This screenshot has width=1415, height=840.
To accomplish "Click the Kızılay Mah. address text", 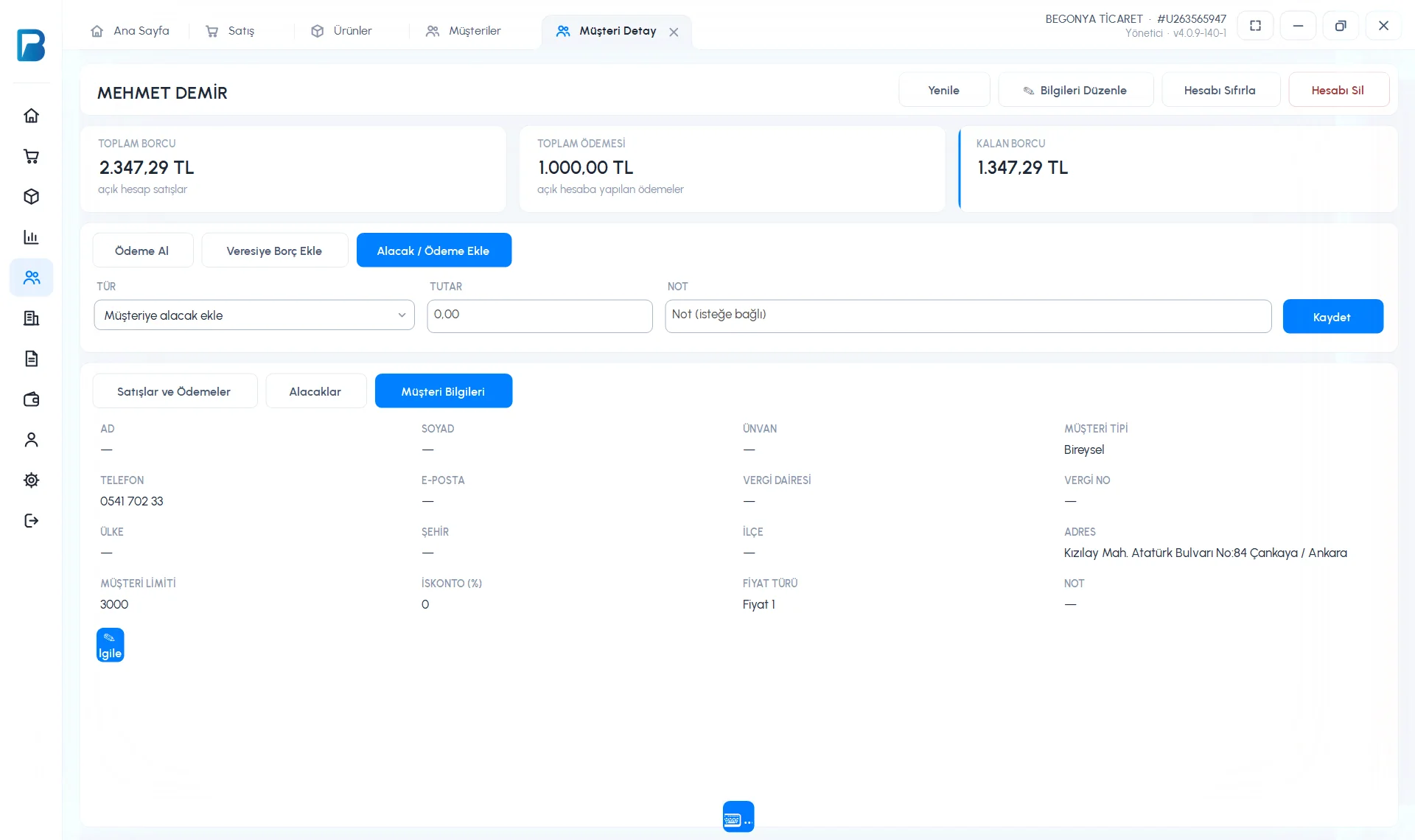I will tap(1205, 553).
